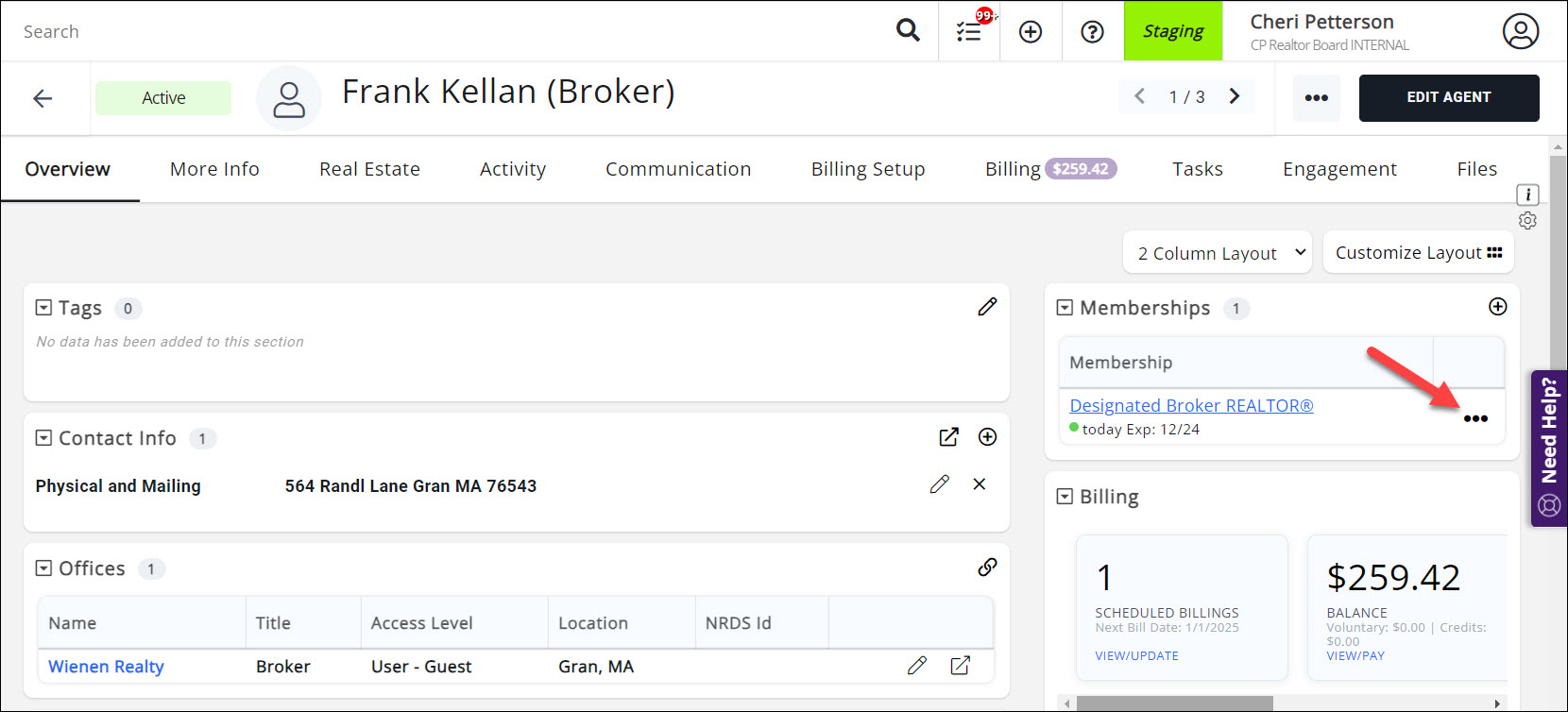Switch to the Billing Setup tab

(x=867, y=169)
